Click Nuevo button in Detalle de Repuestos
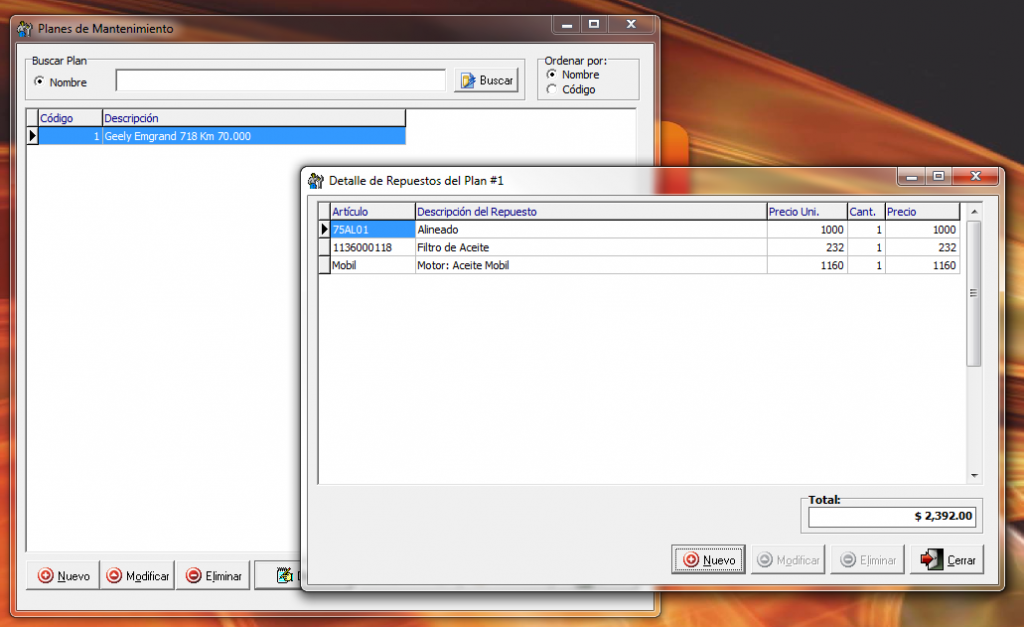 (x=708, y=560)
